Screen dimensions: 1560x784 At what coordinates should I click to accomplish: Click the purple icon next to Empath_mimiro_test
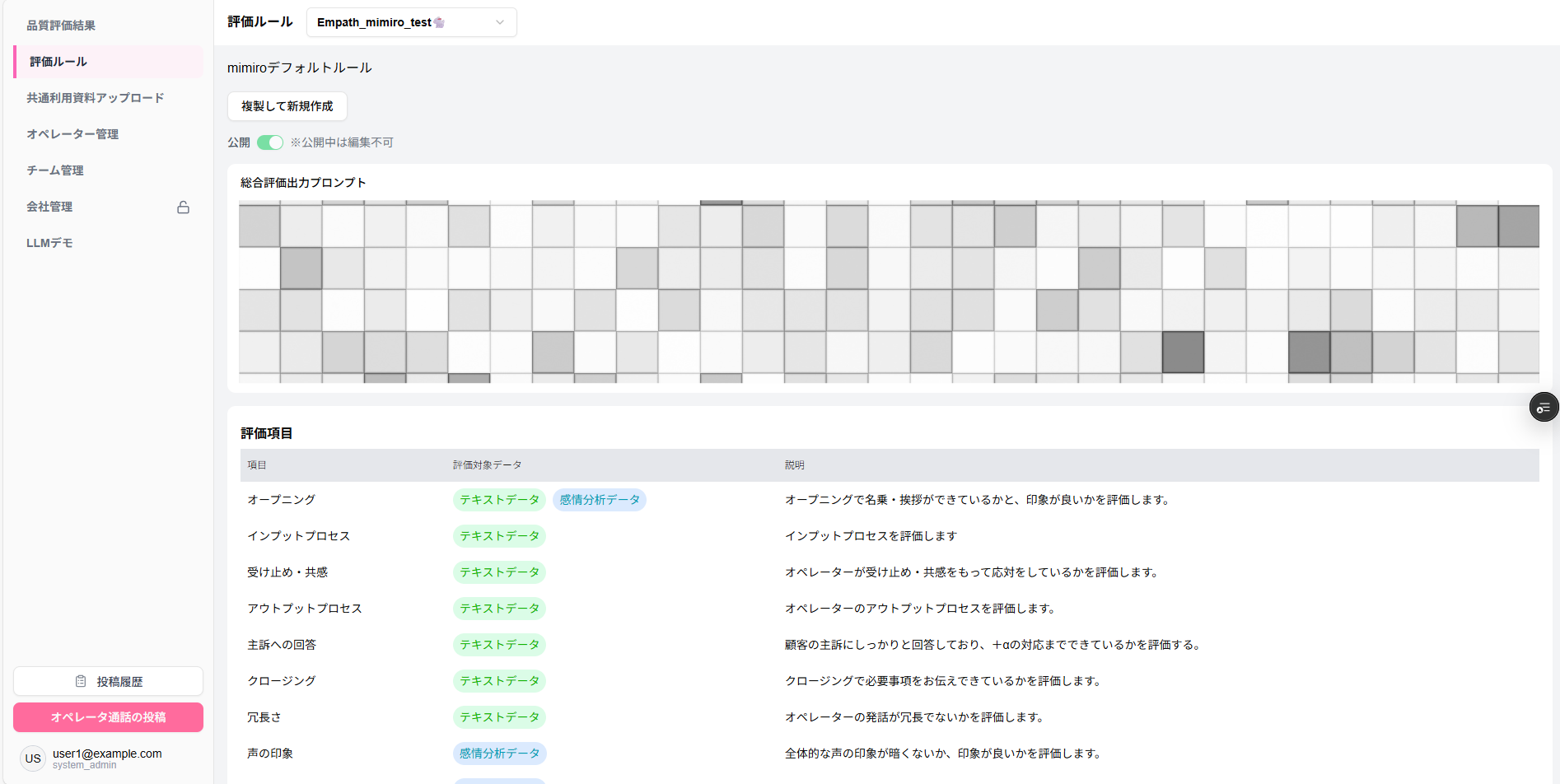pyautogui.click(x=440, y=23)
